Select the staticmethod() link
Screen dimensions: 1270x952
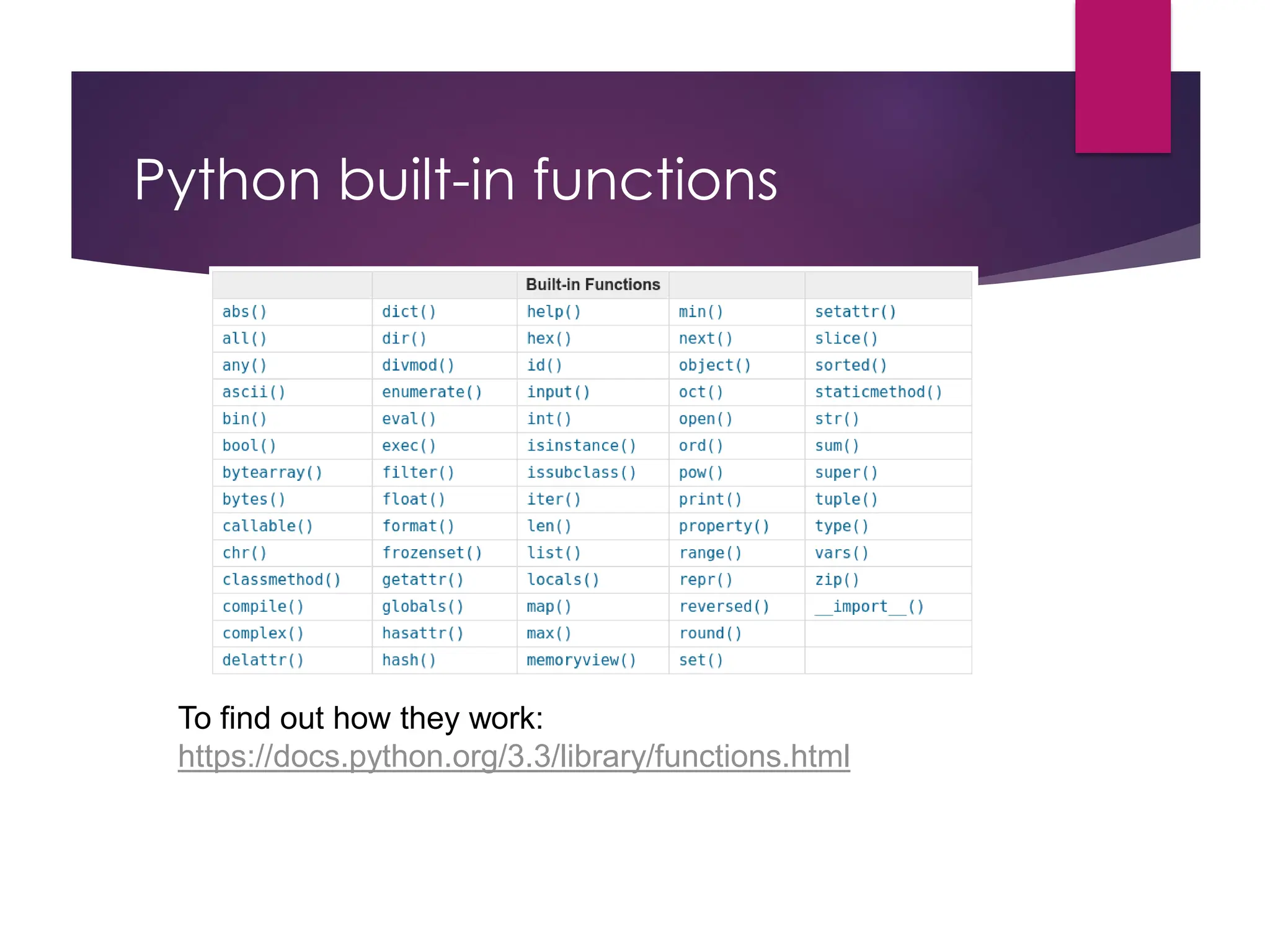click(878, 392)
